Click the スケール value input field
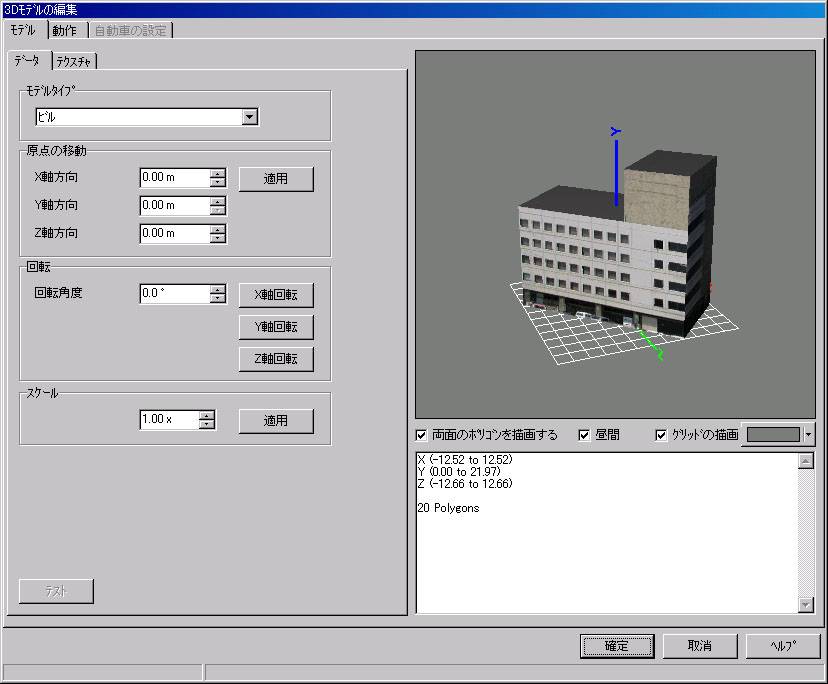 170,419
